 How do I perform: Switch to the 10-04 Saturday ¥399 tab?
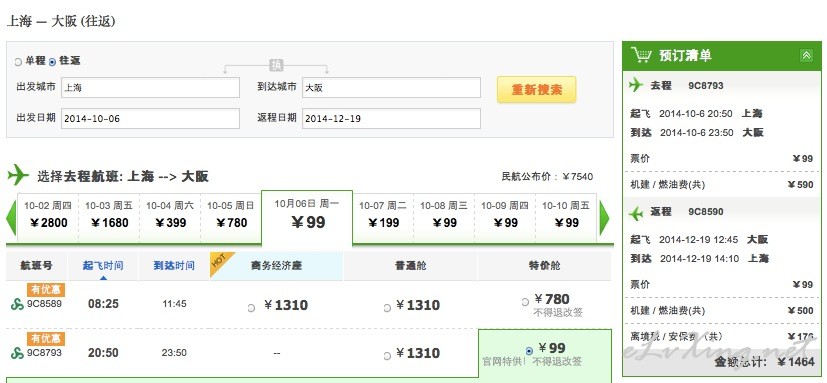(x=170, y=215)
